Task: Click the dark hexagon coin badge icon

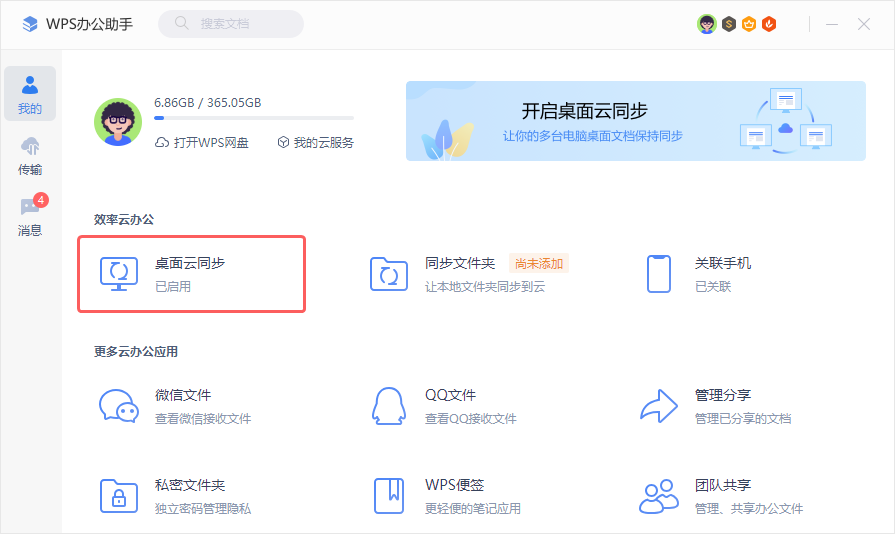Action: 728,24
